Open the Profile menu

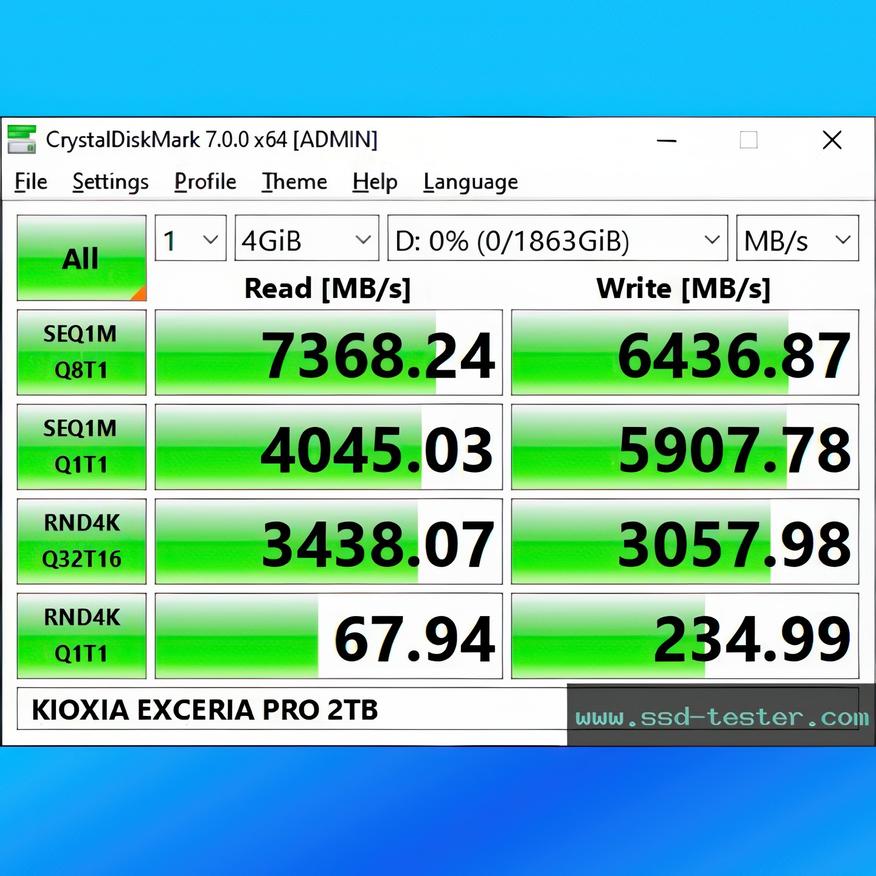(x=205, y=182)
